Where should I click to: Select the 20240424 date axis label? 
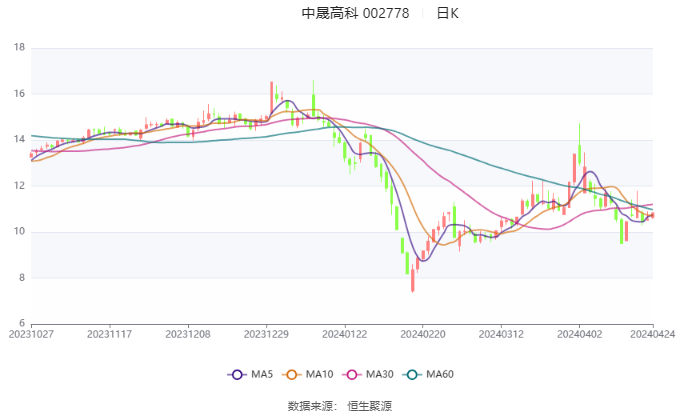coord(652,334)
